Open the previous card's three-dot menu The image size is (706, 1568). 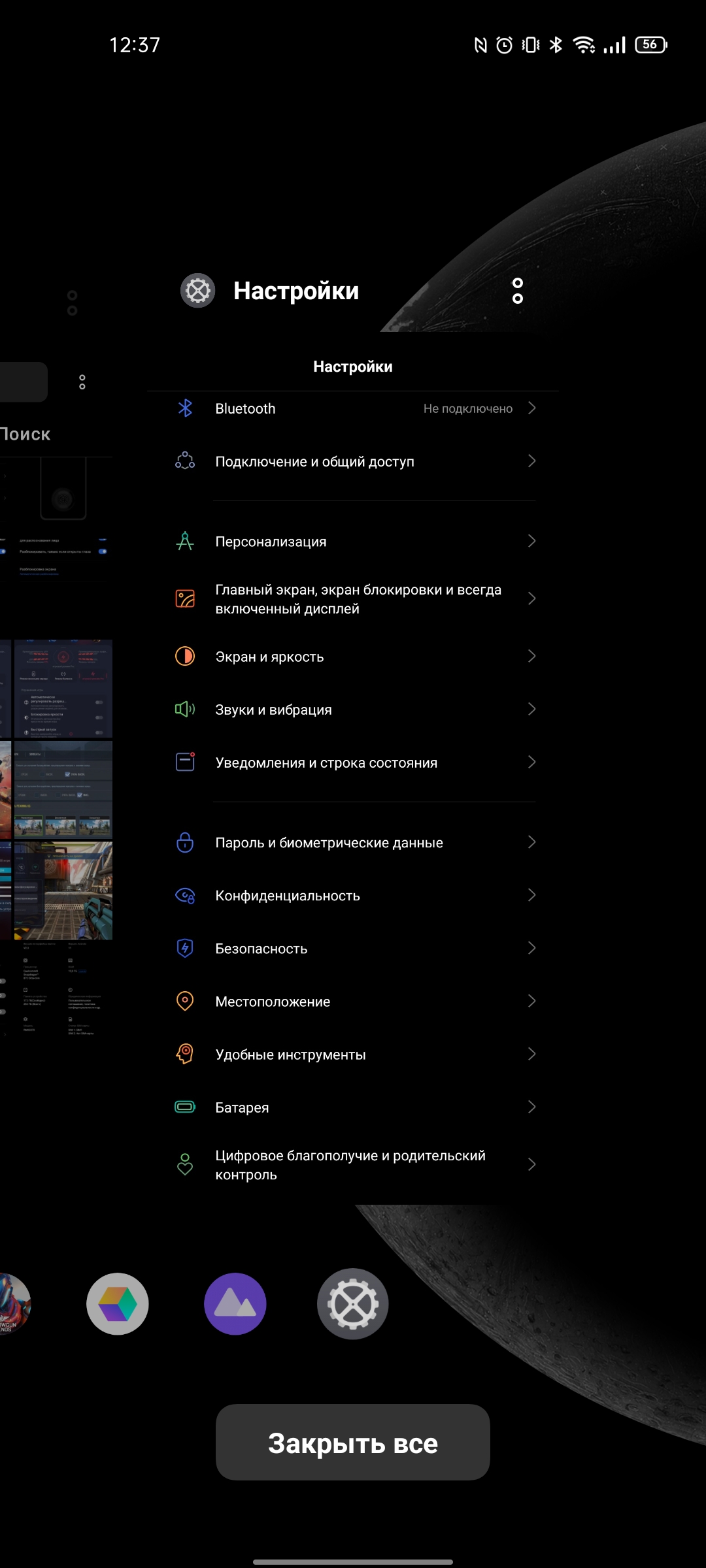click(73, 303)
